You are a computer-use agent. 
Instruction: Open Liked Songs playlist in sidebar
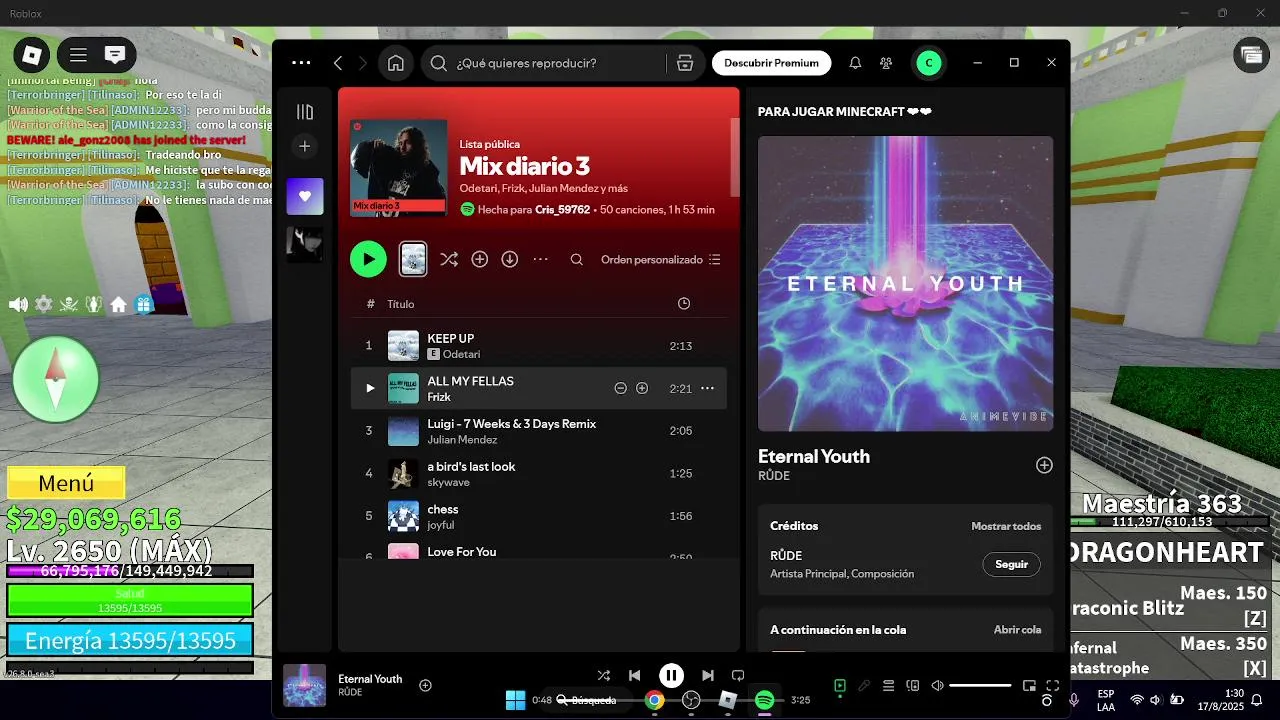click(305, 196)
